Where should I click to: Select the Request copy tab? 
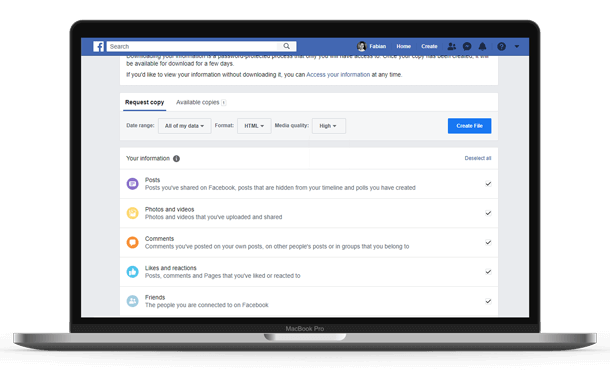[x=144, y=102]
